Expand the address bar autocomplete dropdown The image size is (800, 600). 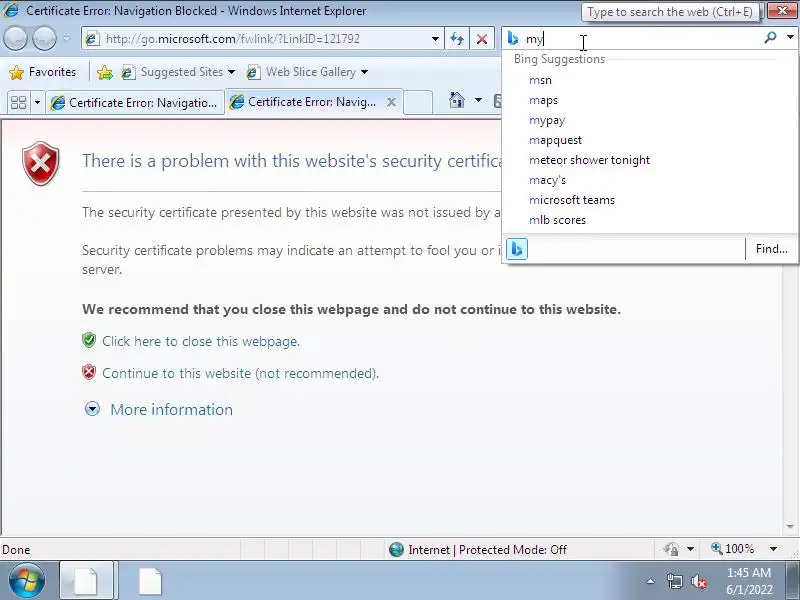435,39
